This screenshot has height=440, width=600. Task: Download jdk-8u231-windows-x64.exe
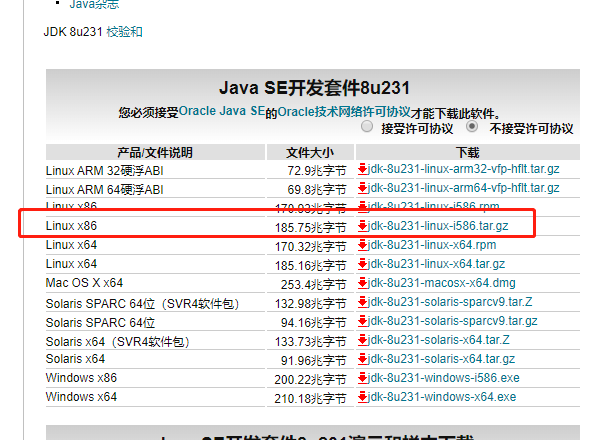click(442, 397)
